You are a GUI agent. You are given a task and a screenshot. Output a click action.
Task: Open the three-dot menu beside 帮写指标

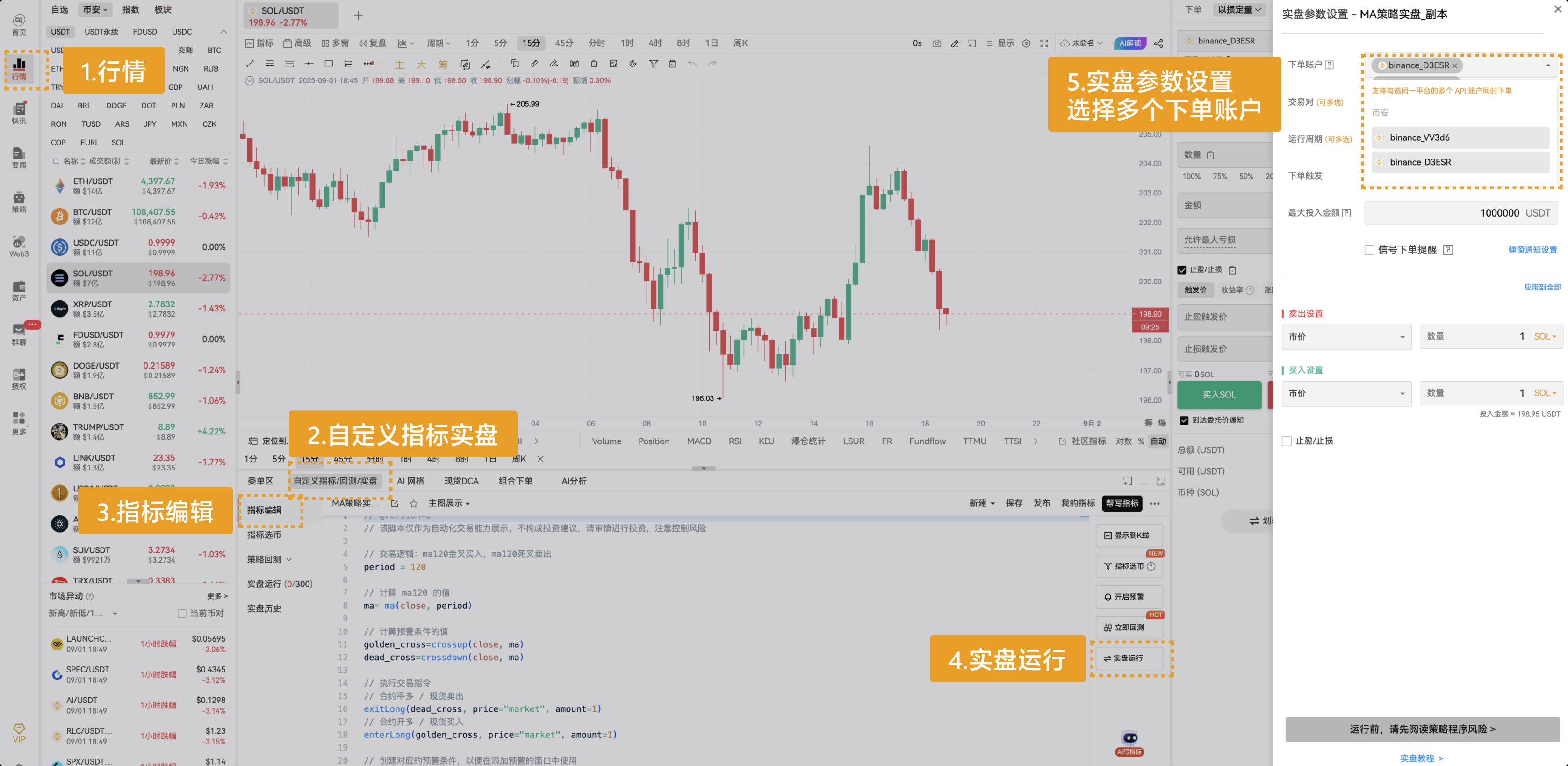(x=1155, y=504)
